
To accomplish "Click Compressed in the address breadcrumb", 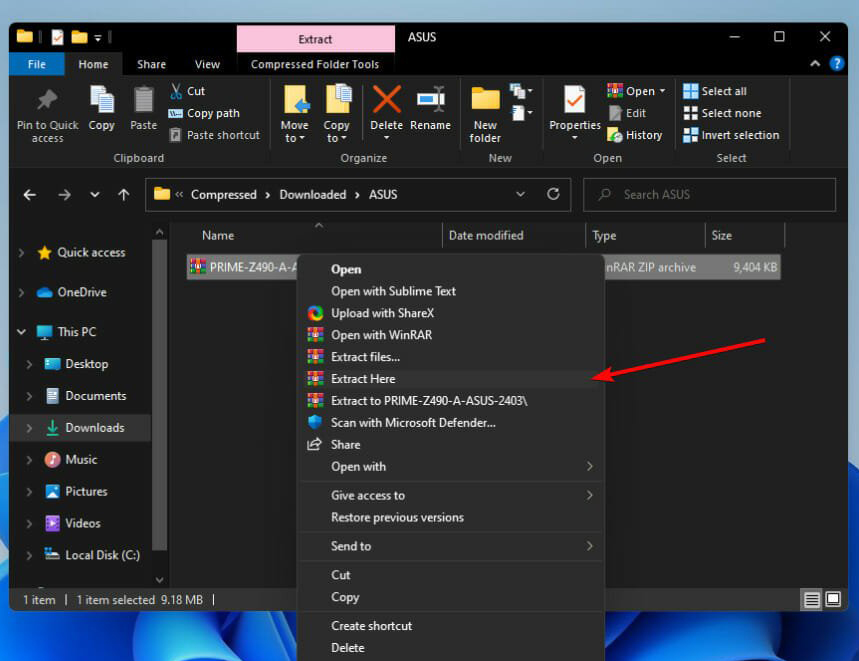I will tap(224, 194).
